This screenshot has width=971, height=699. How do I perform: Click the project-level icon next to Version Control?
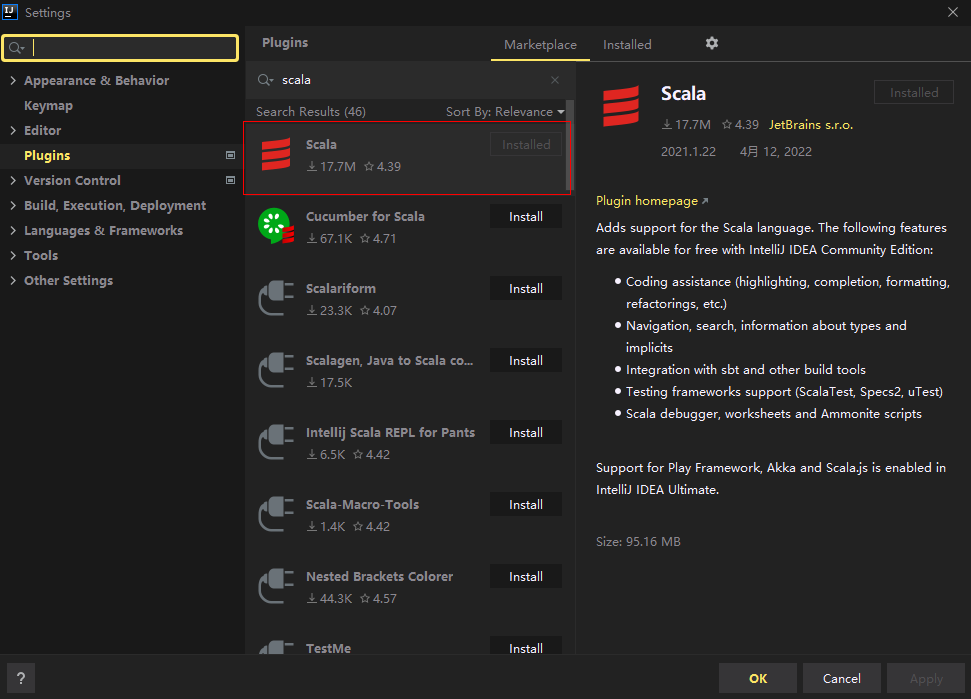[x=230, y=180]
